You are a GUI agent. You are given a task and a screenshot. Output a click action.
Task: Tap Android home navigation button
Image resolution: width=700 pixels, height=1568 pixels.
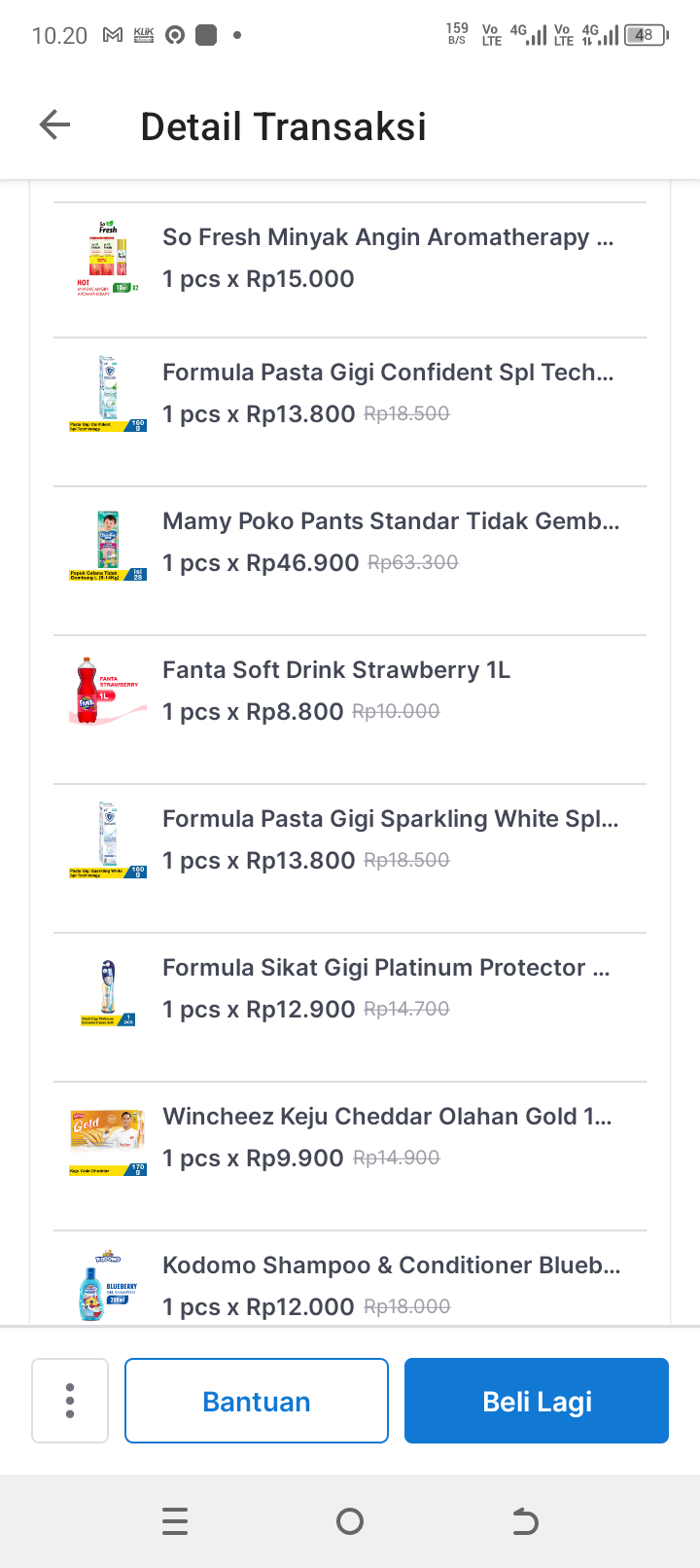click(x=350, y=1521)
